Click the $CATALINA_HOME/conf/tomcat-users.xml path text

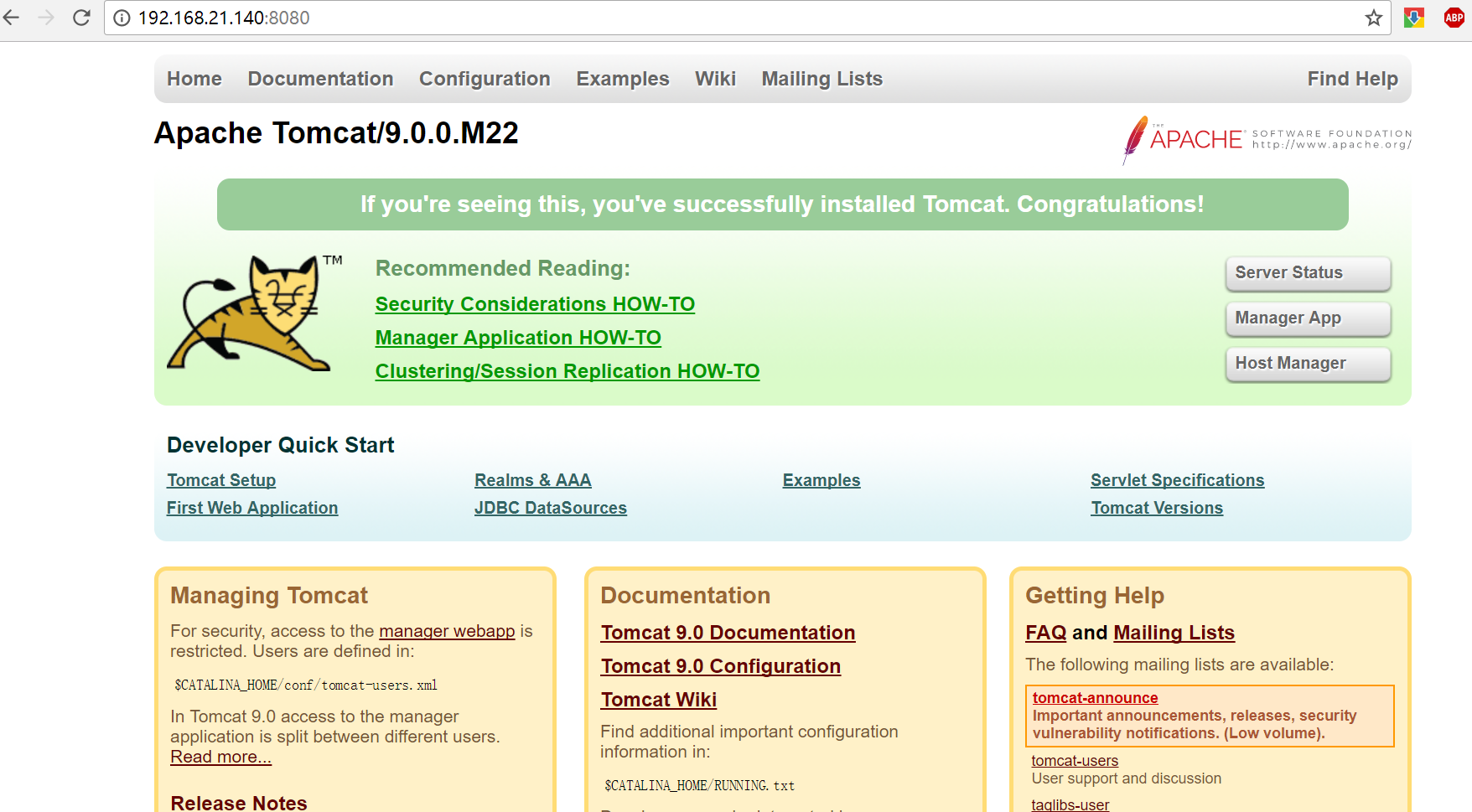pos(306,685)
